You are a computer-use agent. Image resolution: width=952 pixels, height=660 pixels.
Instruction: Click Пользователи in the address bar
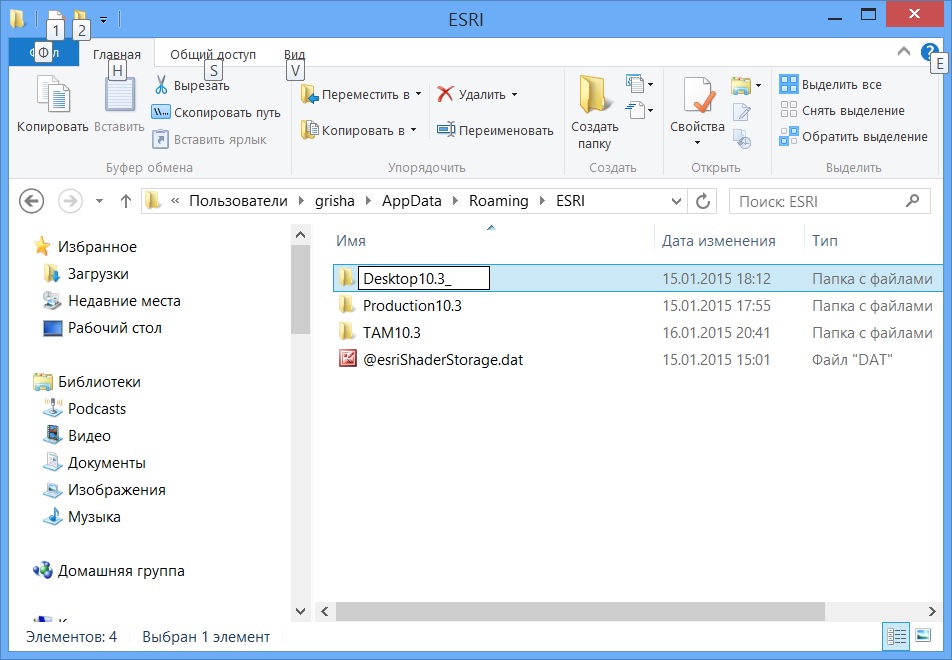click(x=238, y=201)
